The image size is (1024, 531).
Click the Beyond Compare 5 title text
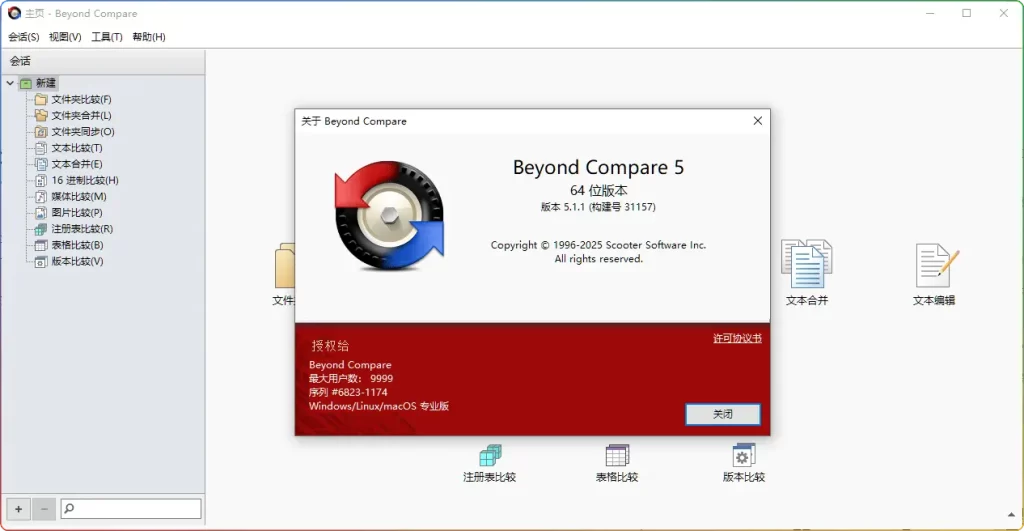click(x=598, y=168)
